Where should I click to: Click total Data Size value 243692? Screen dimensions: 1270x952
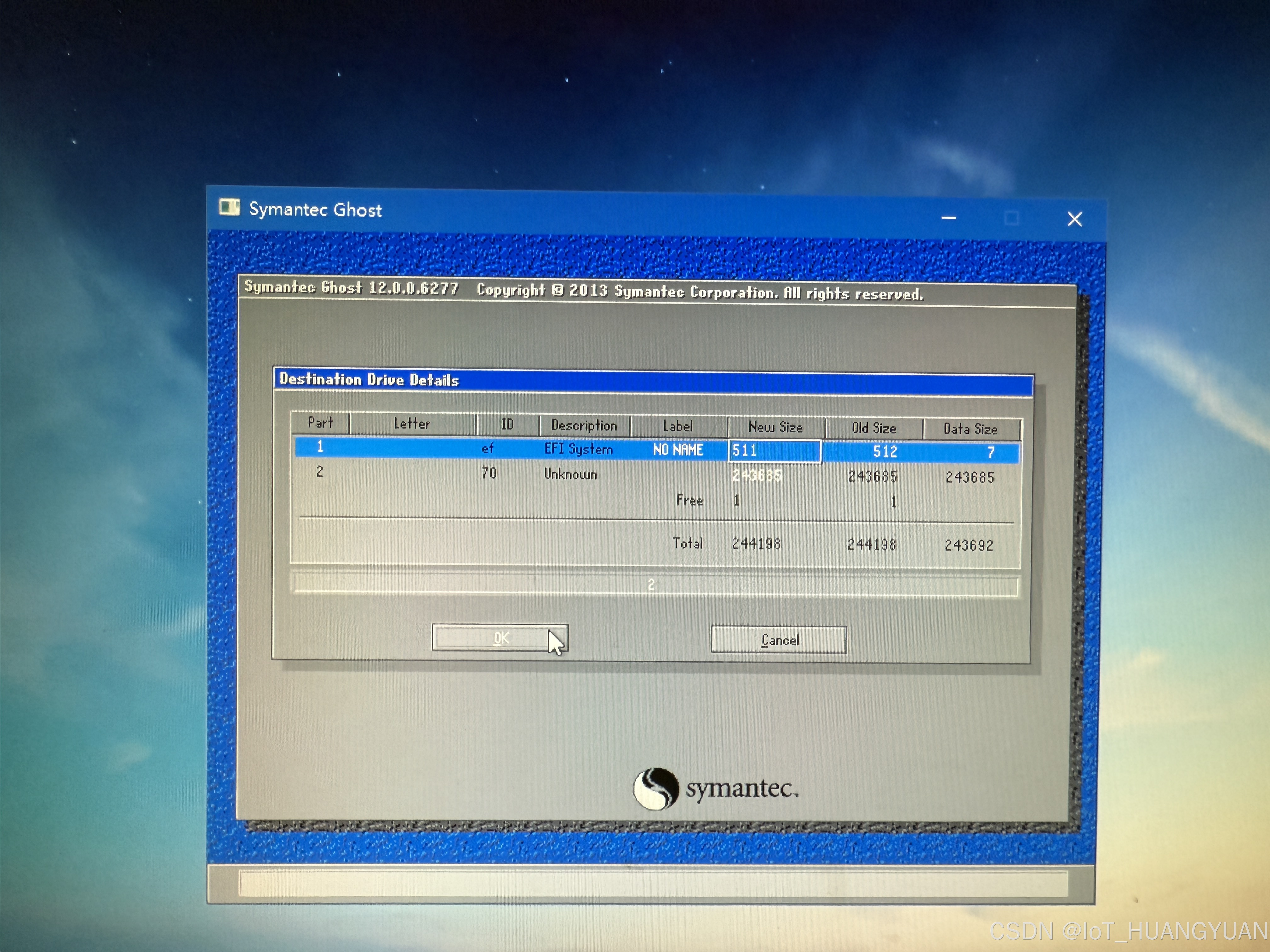pos(969,545)
